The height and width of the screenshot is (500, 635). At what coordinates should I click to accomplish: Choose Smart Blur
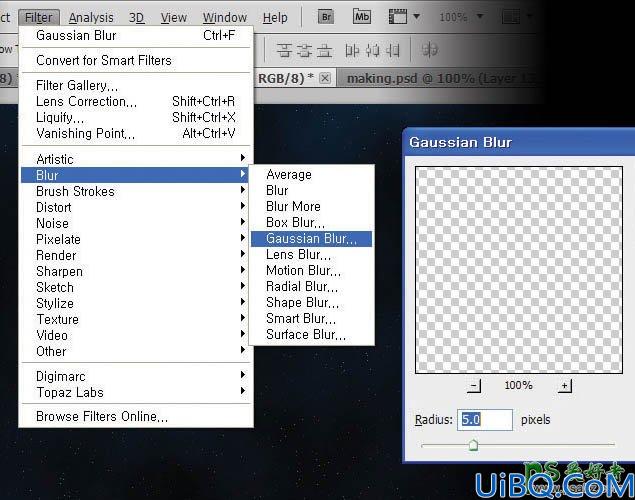[311, 319]
